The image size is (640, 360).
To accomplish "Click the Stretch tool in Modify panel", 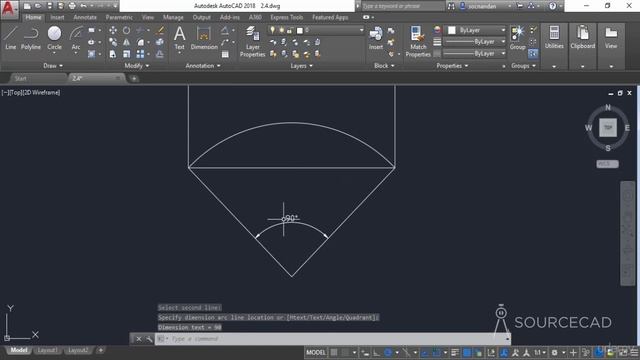I will (113, 54).
